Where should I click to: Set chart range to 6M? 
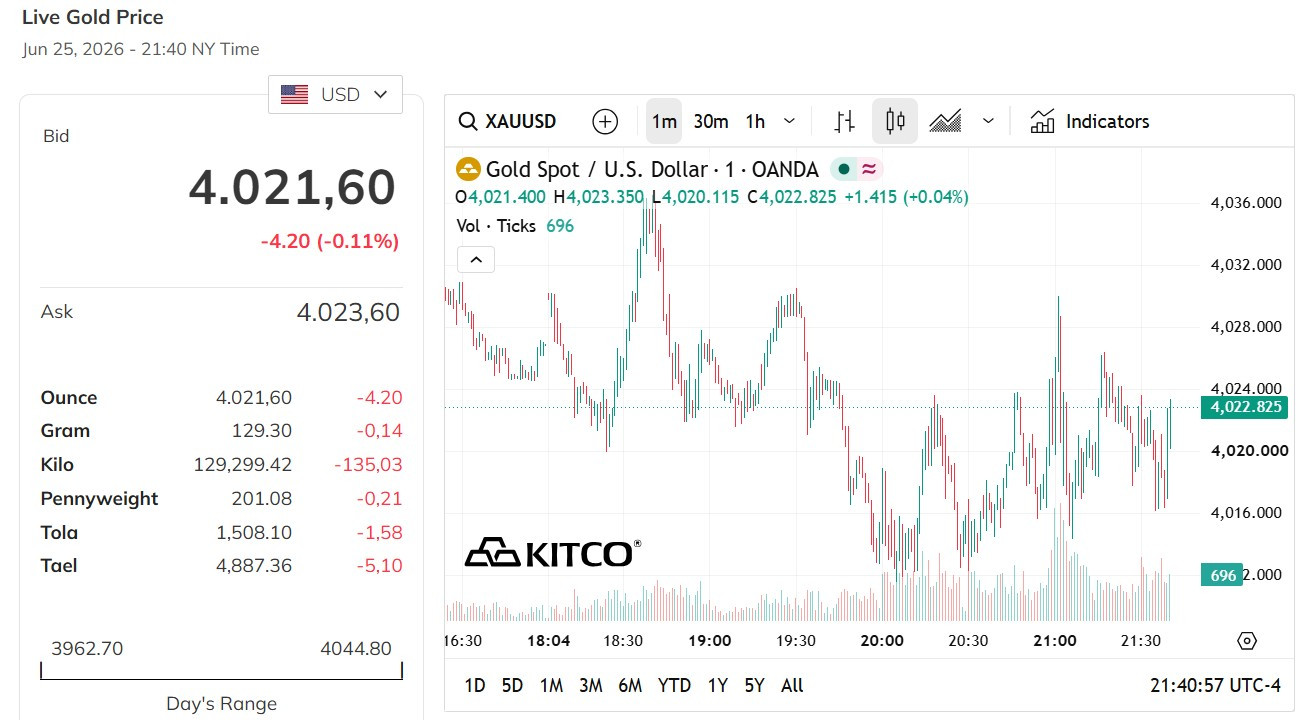click(x=630, y=685)
